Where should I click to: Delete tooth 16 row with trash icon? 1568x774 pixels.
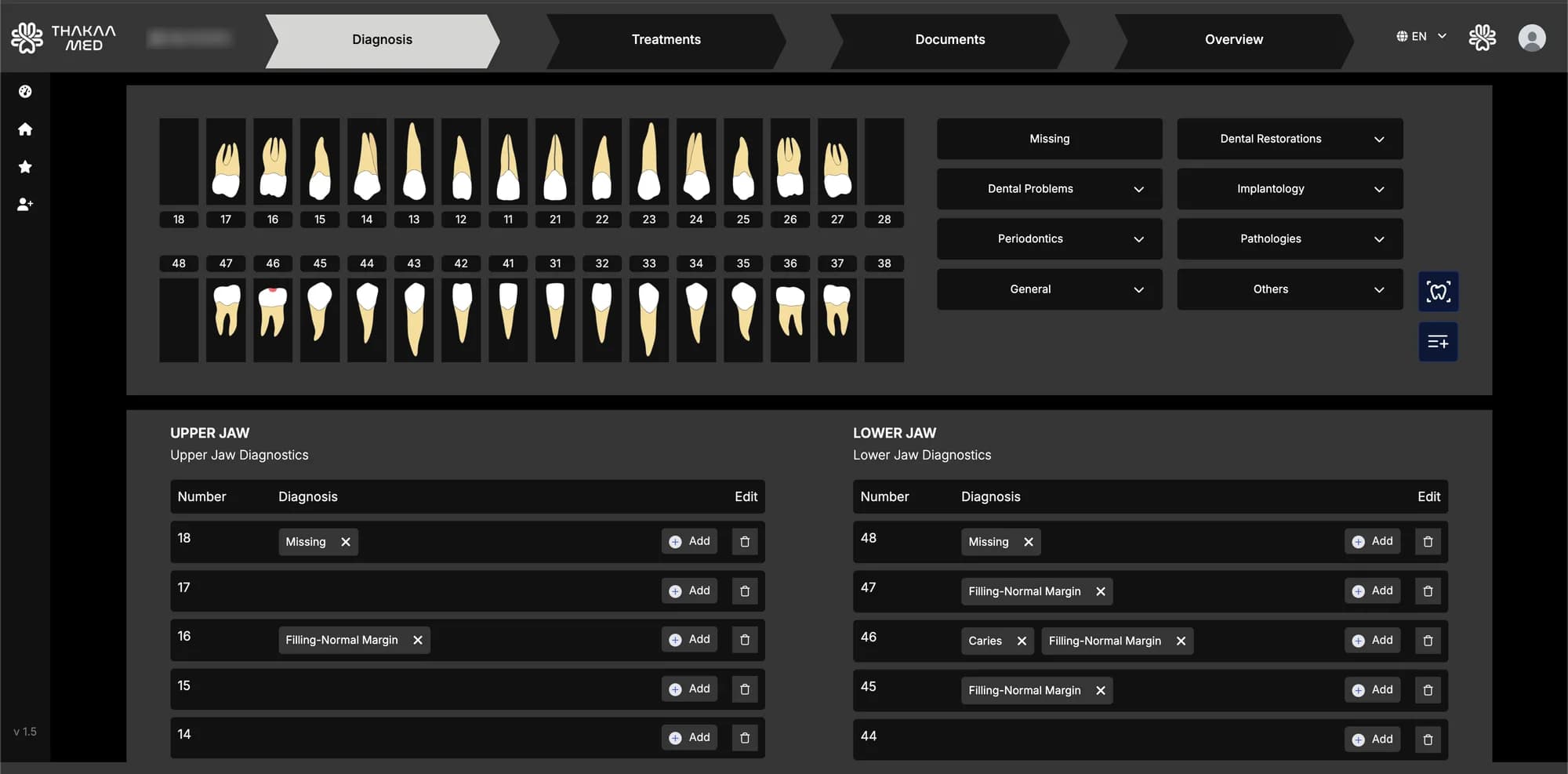point(745,640)
